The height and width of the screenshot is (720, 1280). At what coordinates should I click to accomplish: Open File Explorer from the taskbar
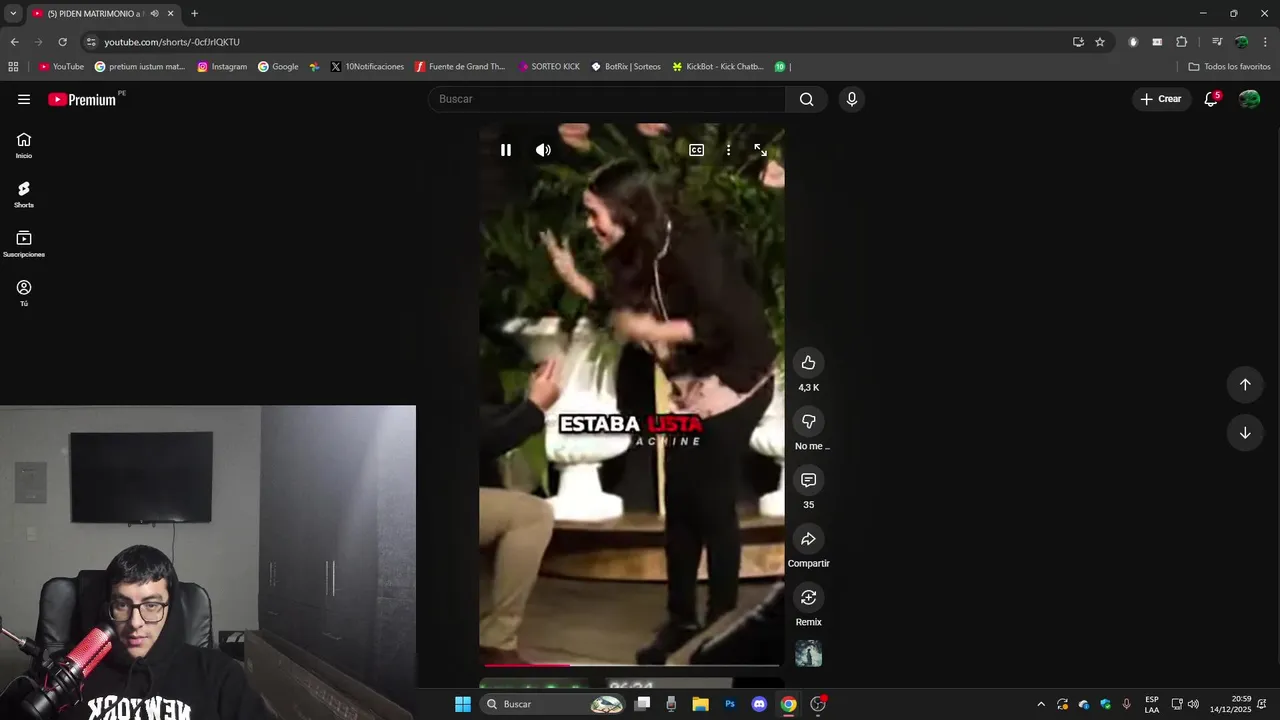[700, 704]
